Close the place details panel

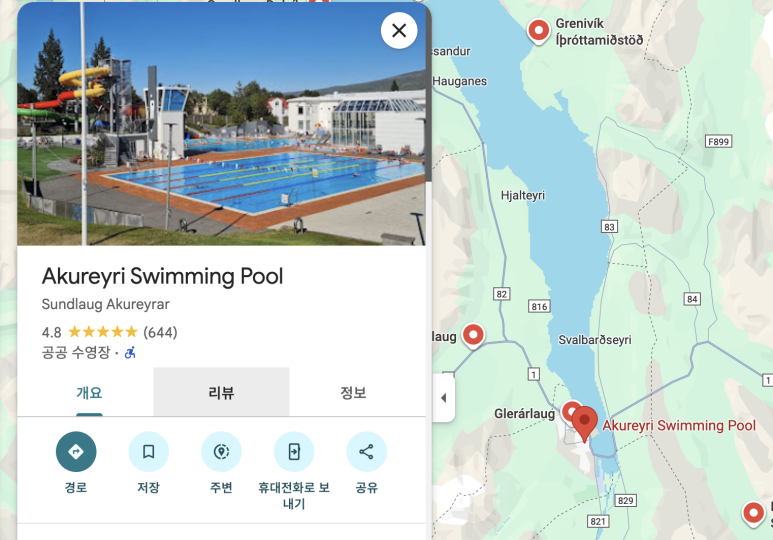click(x=399, y=31)
